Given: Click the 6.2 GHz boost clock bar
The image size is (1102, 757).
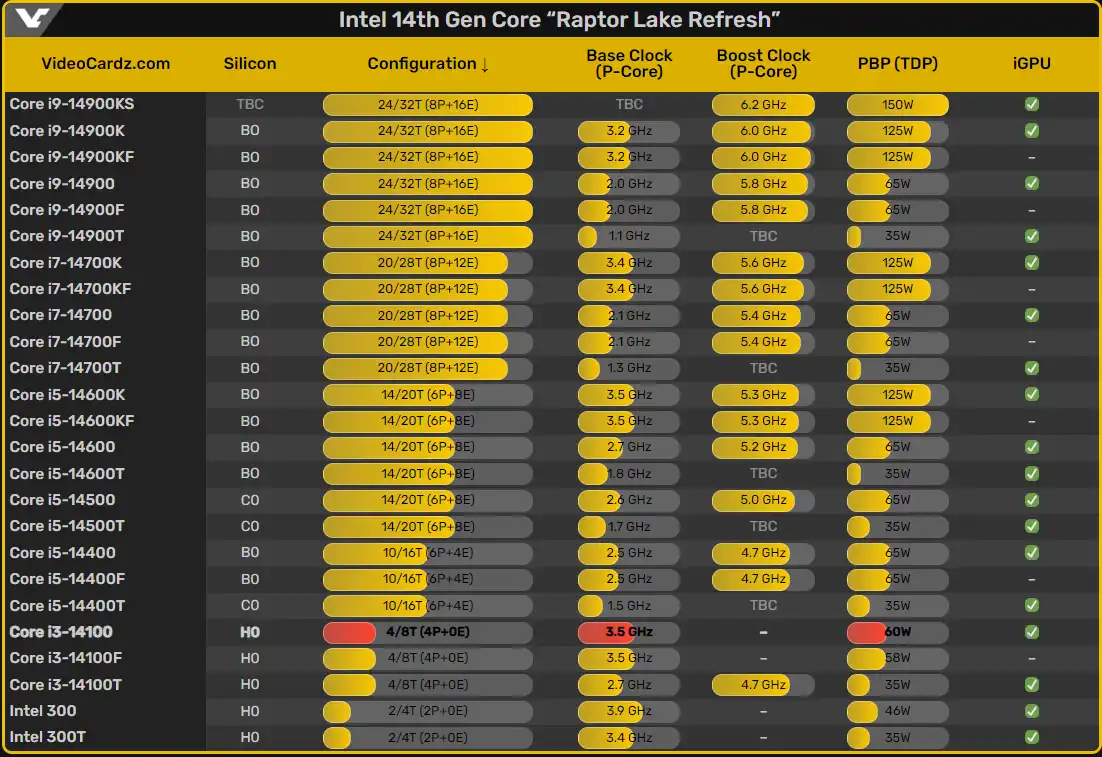Looking at the screenshot, I should click(x=763, y=105).
